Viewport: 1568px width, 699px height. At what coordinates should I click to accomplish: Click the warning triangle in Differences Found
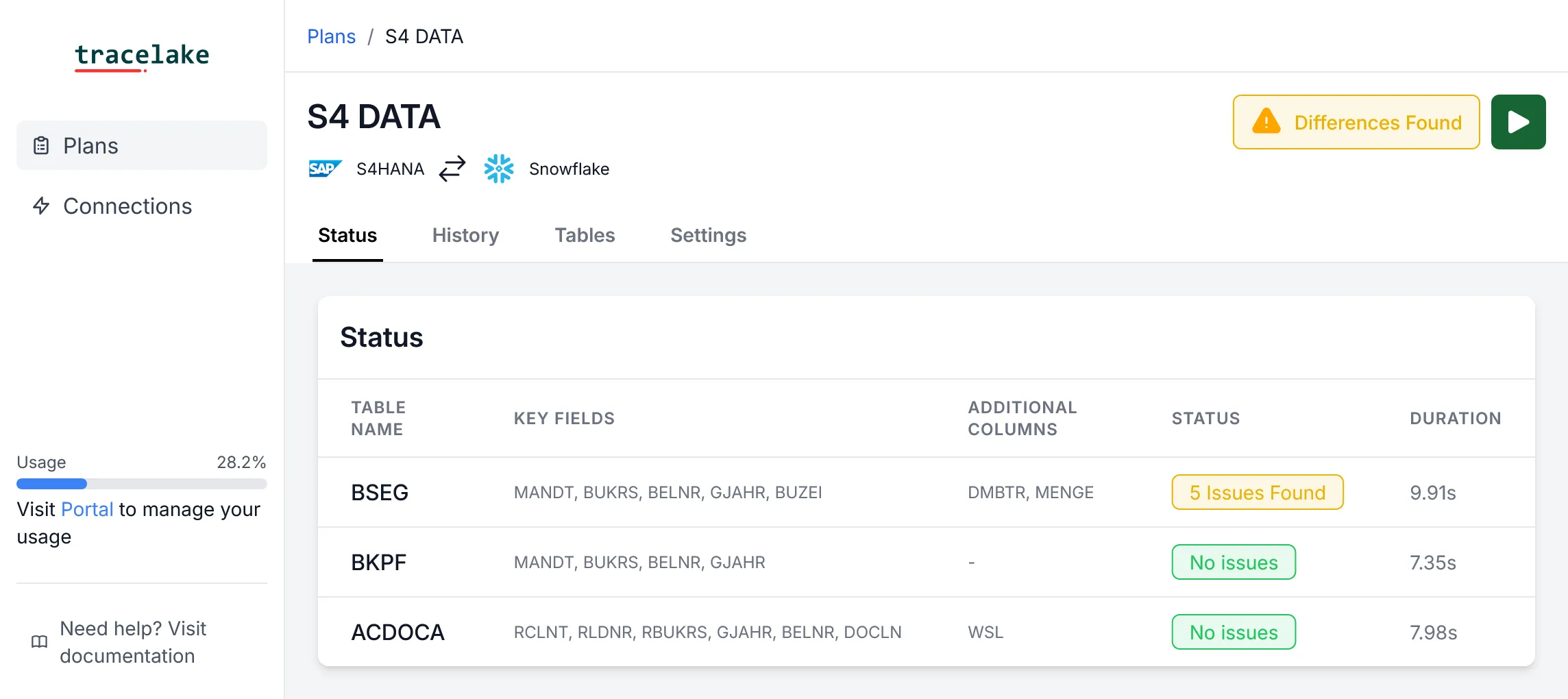tap(1267, 122)
